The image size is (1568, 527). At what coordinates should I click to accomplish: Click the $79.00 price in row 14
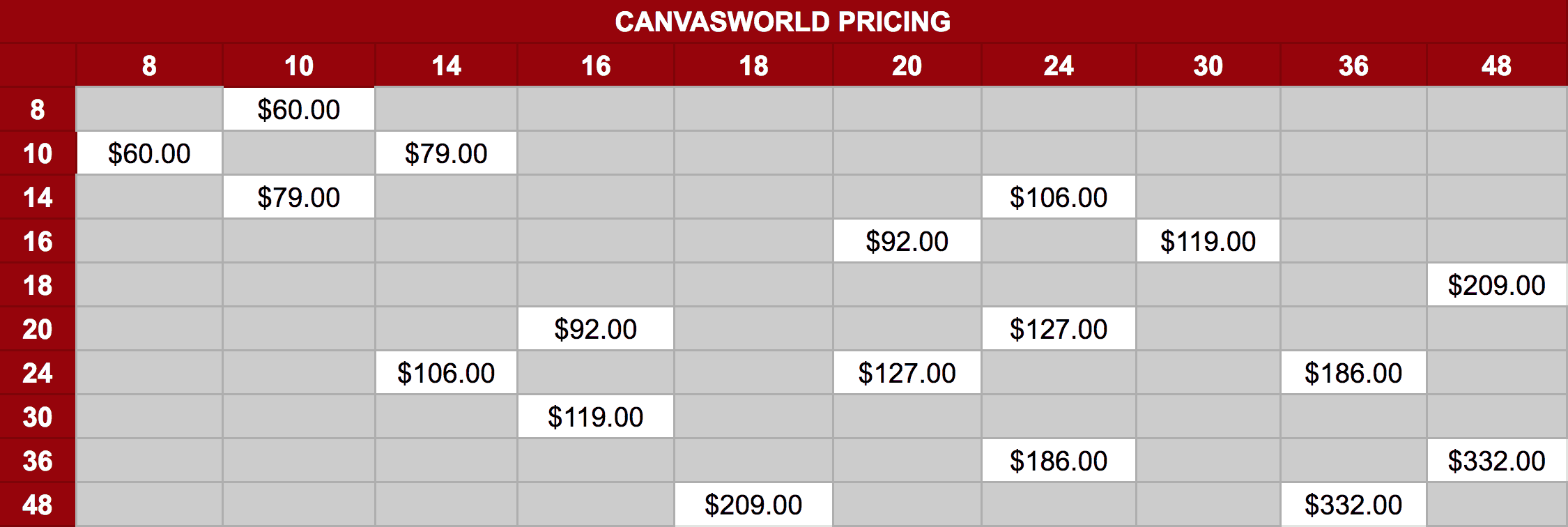click(x=298, y=197)
